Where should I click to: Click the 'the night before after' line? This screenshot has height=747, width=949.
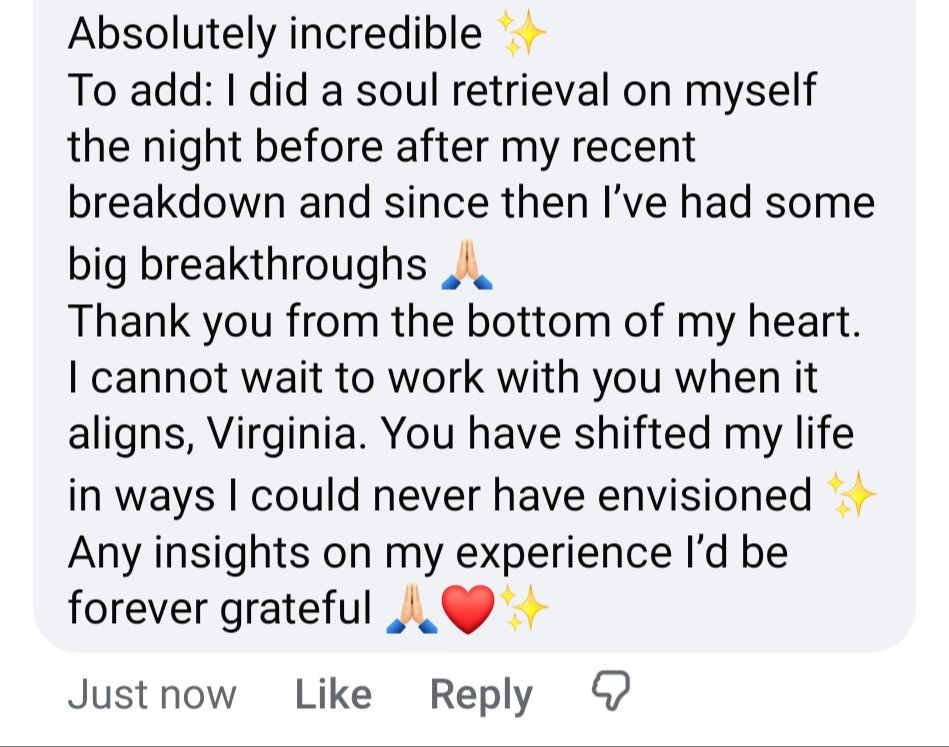[381, 148]
